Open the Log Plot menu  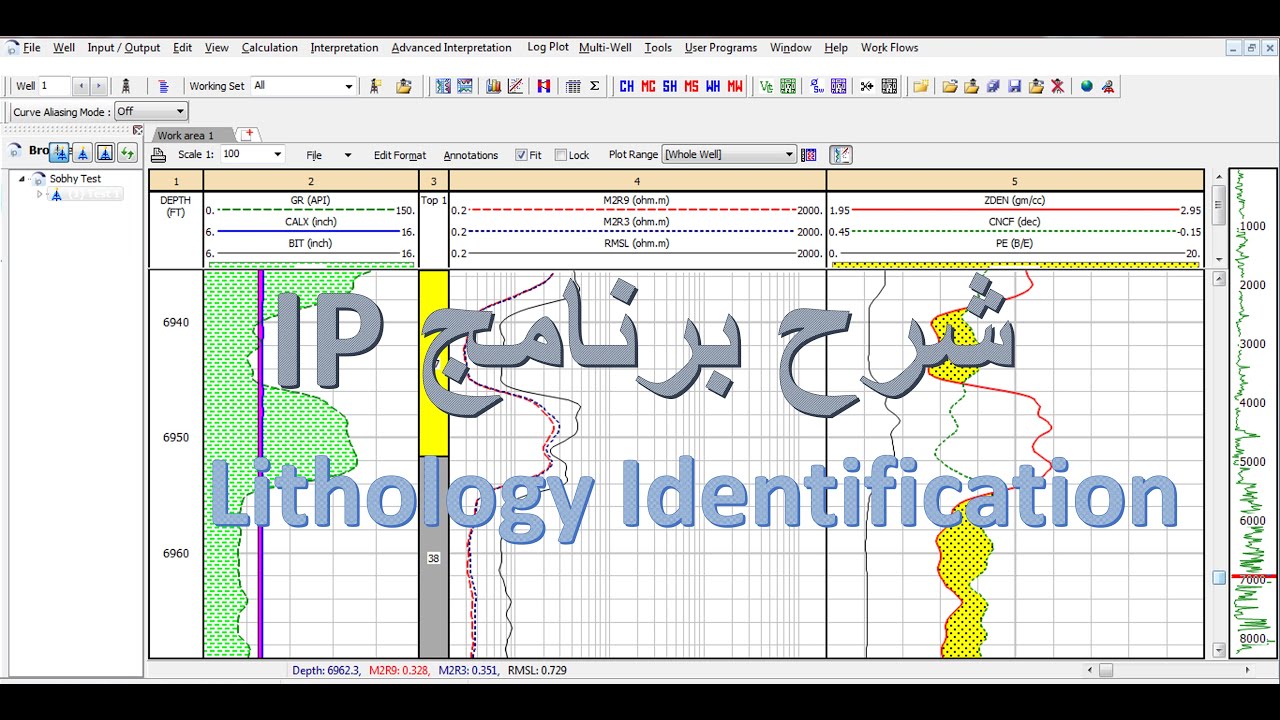[x=548, y=47]
